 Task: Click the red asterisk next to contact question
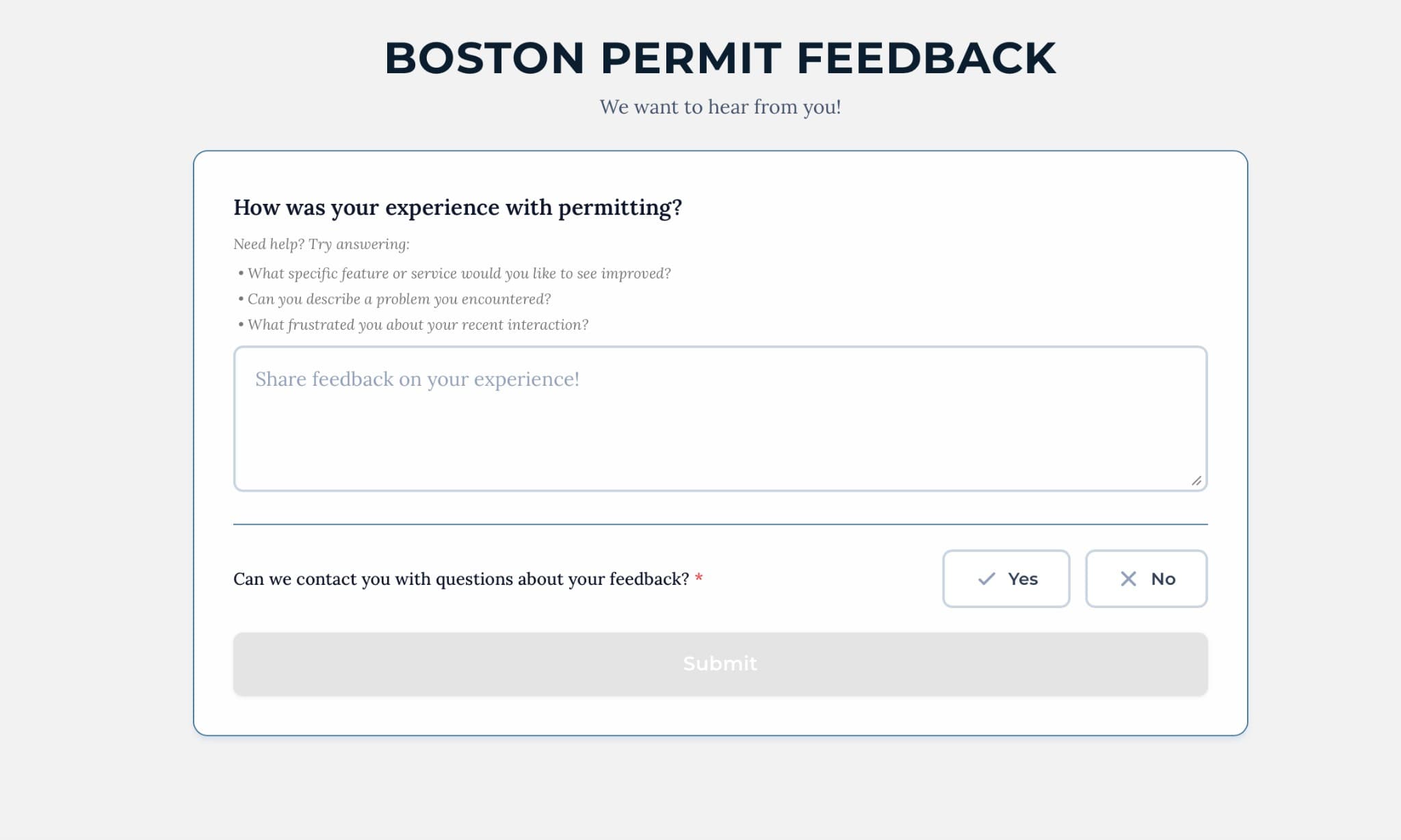(x=698, y=577)
